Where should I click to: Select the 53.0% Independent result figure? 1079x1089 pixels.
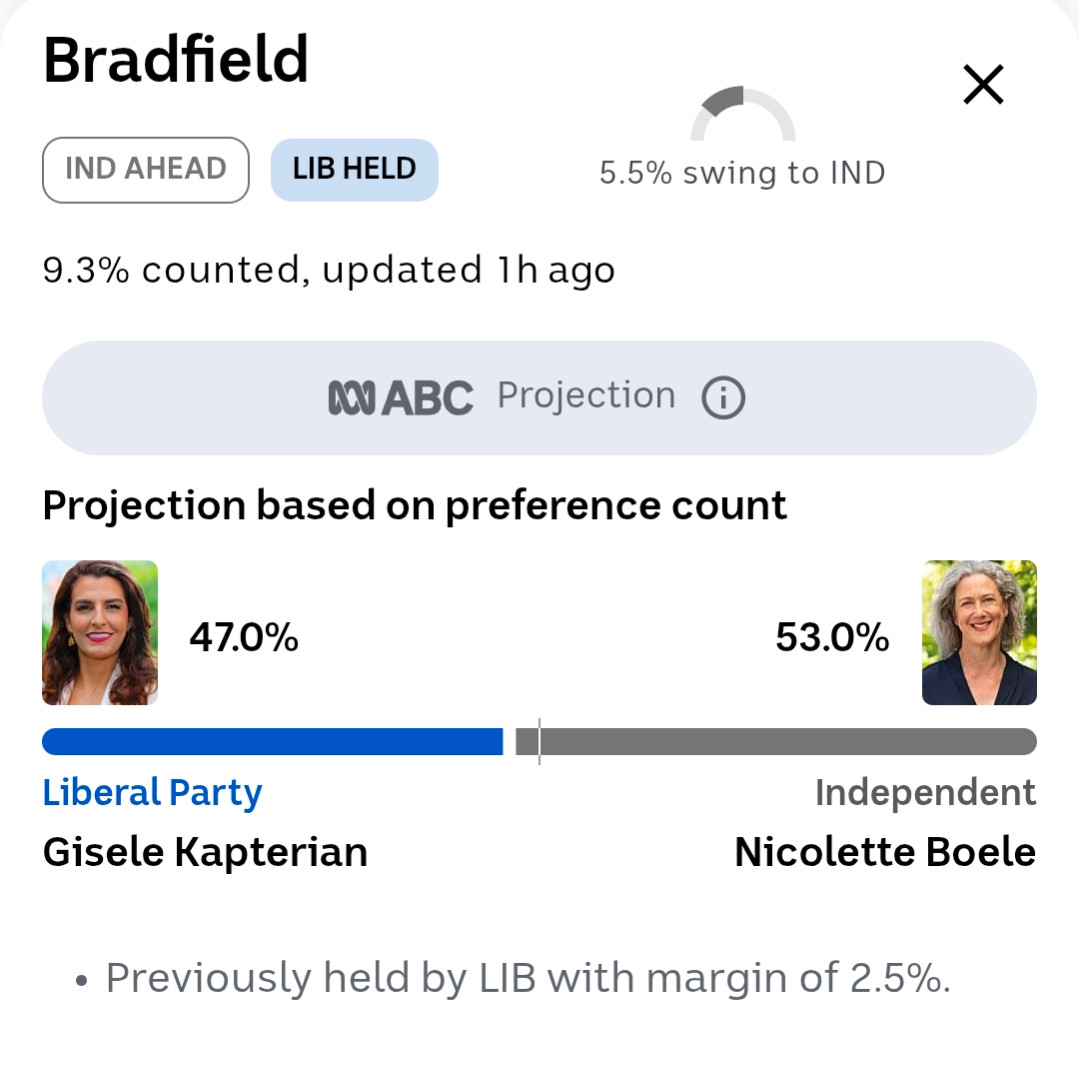pos(832,637)
